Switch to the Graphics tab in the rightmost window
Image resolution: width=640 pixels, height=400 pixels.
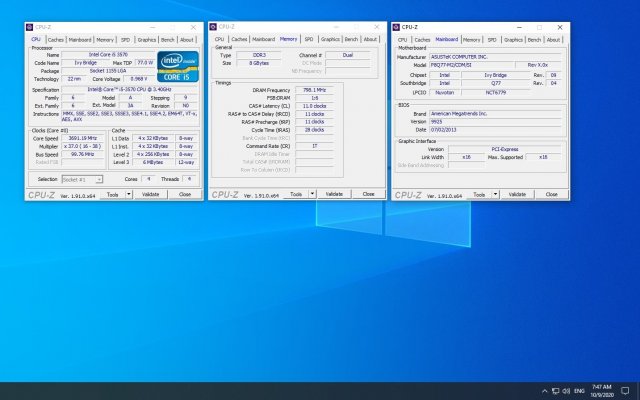click(x=514, y=39)
